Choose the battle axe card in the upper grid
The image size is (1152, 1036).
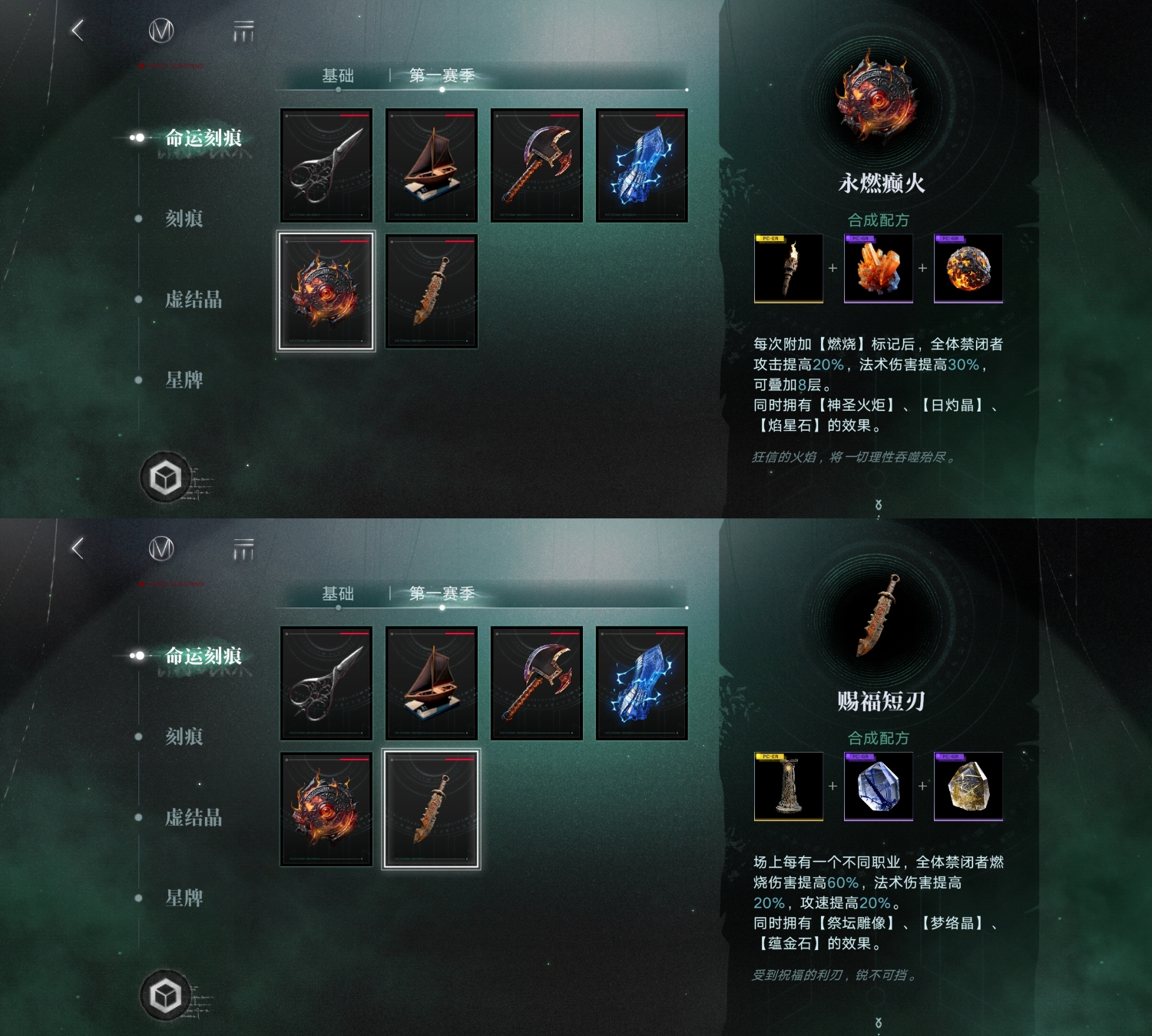537,165
